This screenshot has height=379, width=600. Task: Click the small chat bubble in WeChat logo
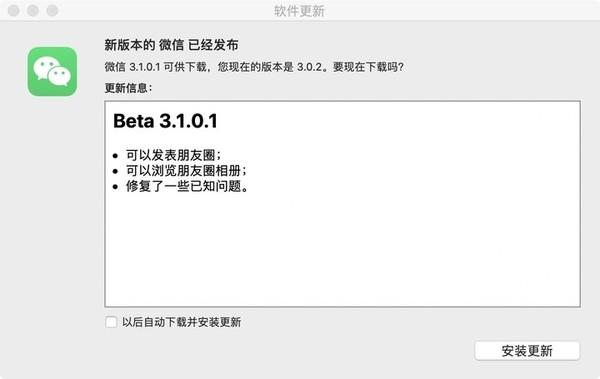[60, 76]
